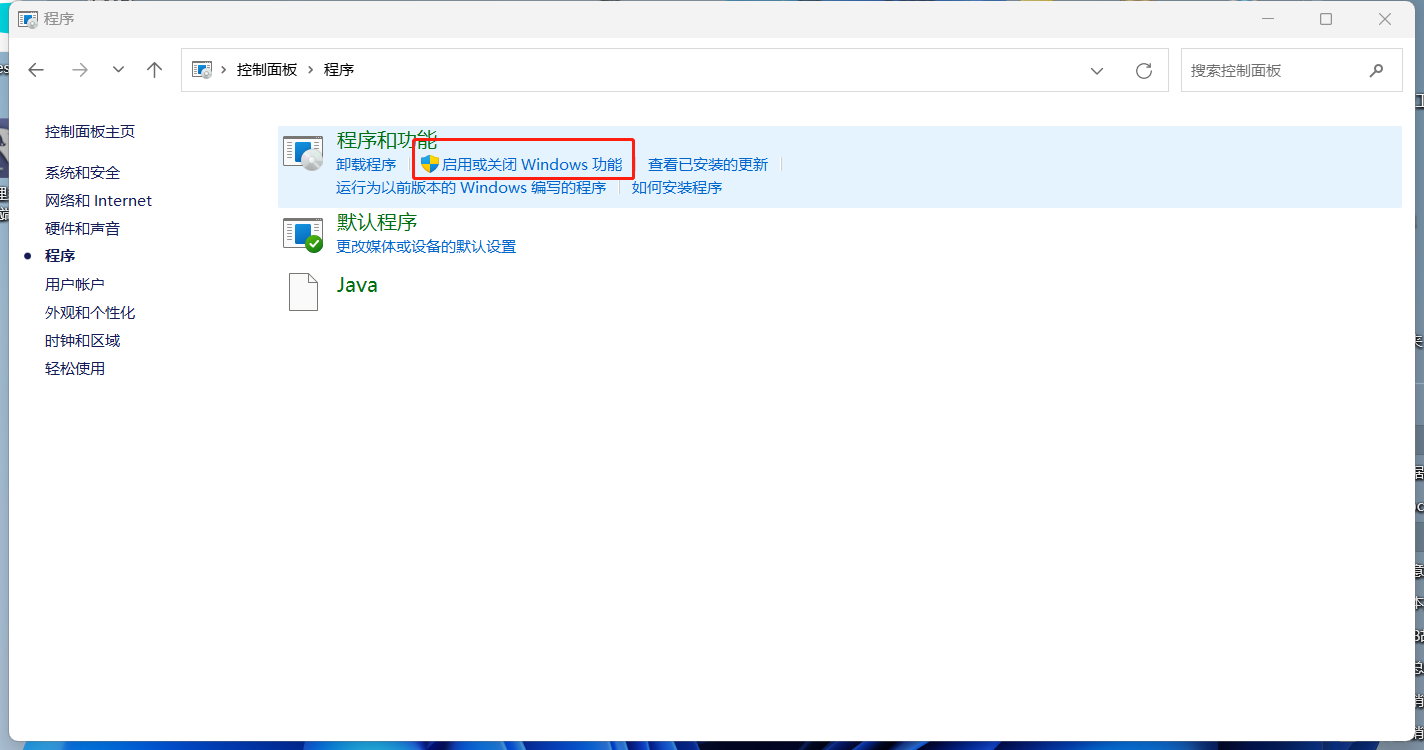This screenshot has height=750, width=1424.
Task: Go up one level with up arrow
Action: click(154, 70)
